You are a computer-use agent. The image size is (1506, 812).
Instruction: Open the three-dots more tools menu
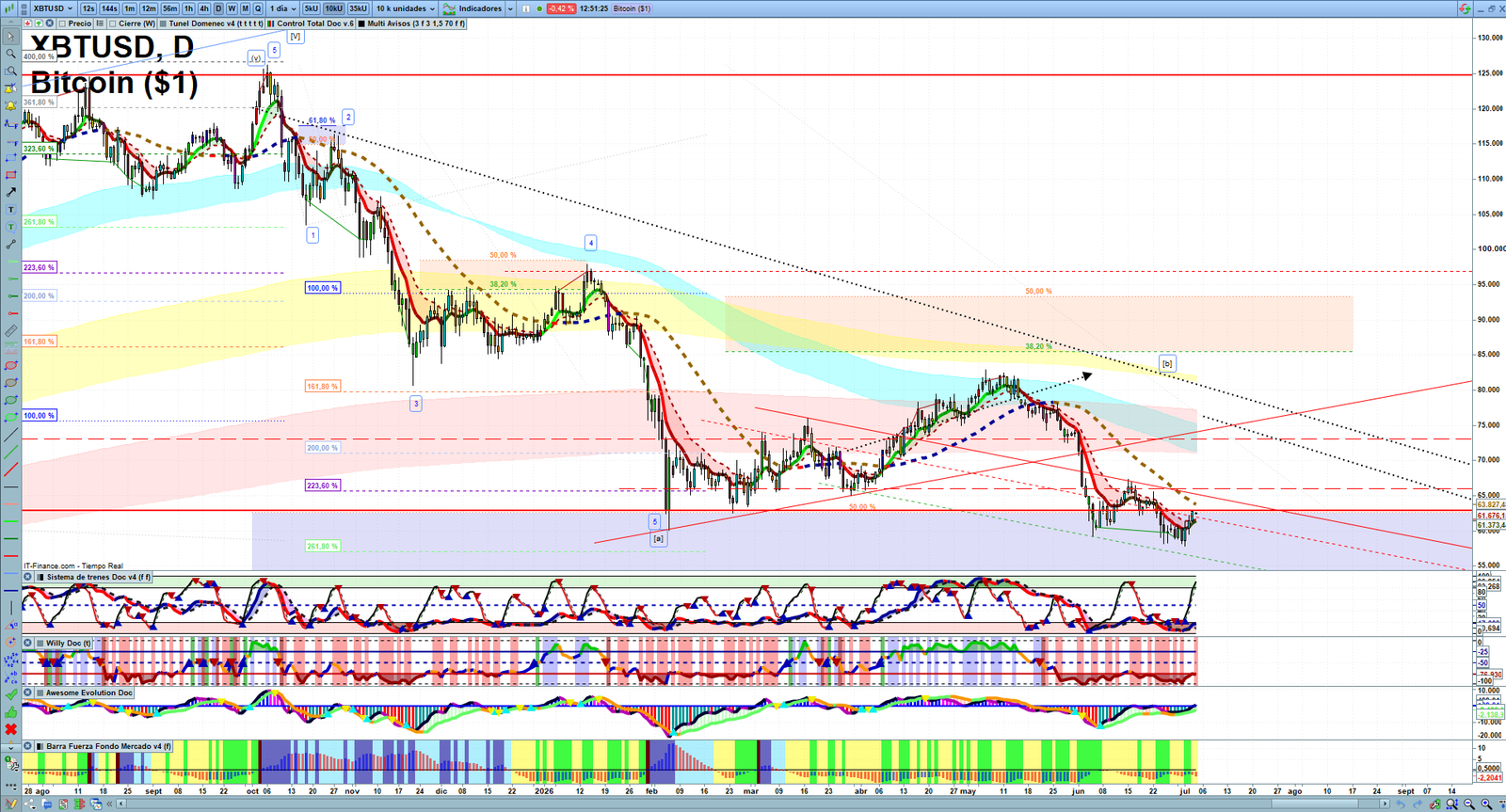pos(11,787)
